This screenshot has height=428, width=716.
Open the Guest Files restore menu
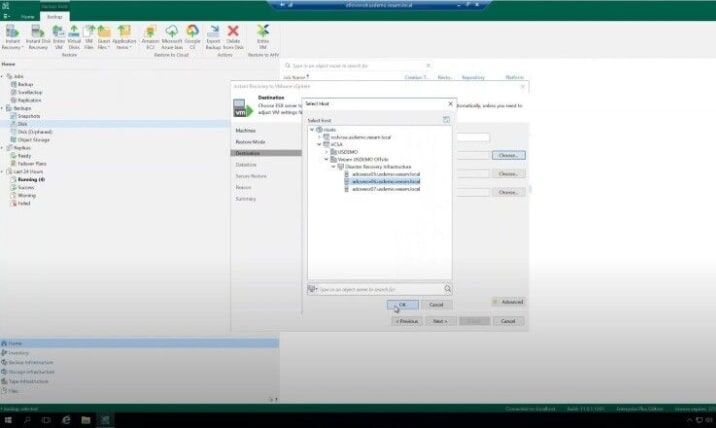coord(104,37)
